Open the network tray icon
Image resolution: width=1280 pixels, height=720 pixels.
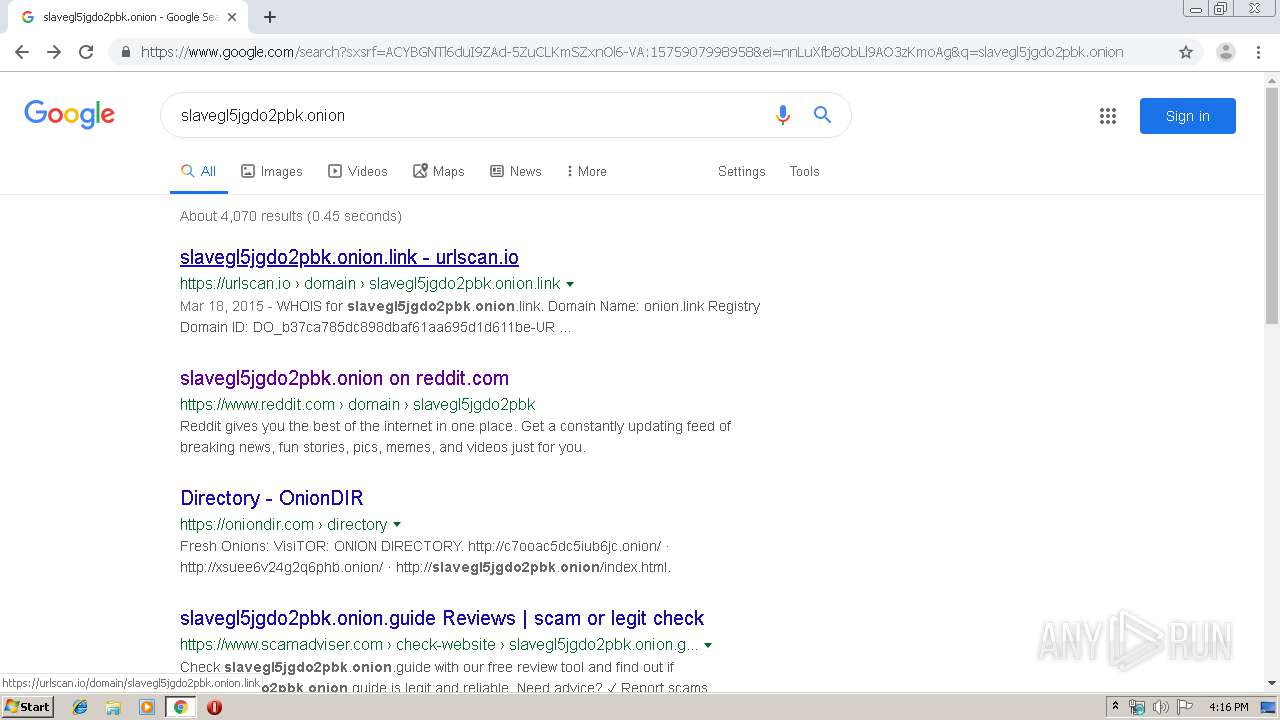pos(1137,707)
